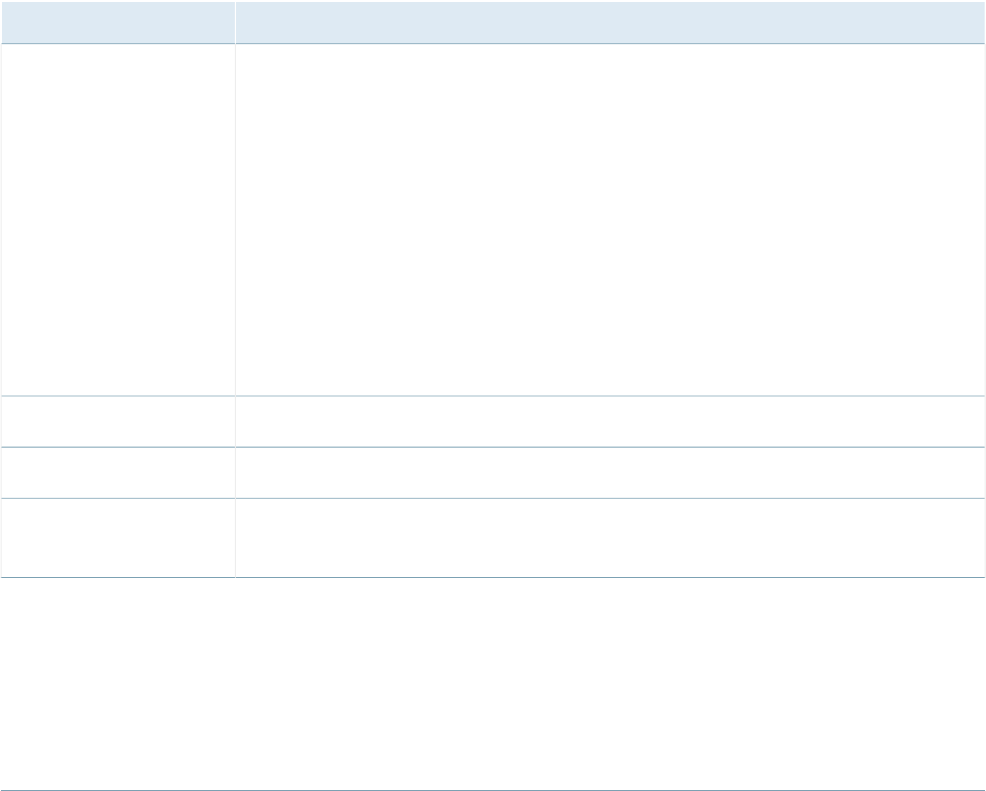Select the second-row cell in the left column
The image size is (986, 791).
click(x=118, y=421)
